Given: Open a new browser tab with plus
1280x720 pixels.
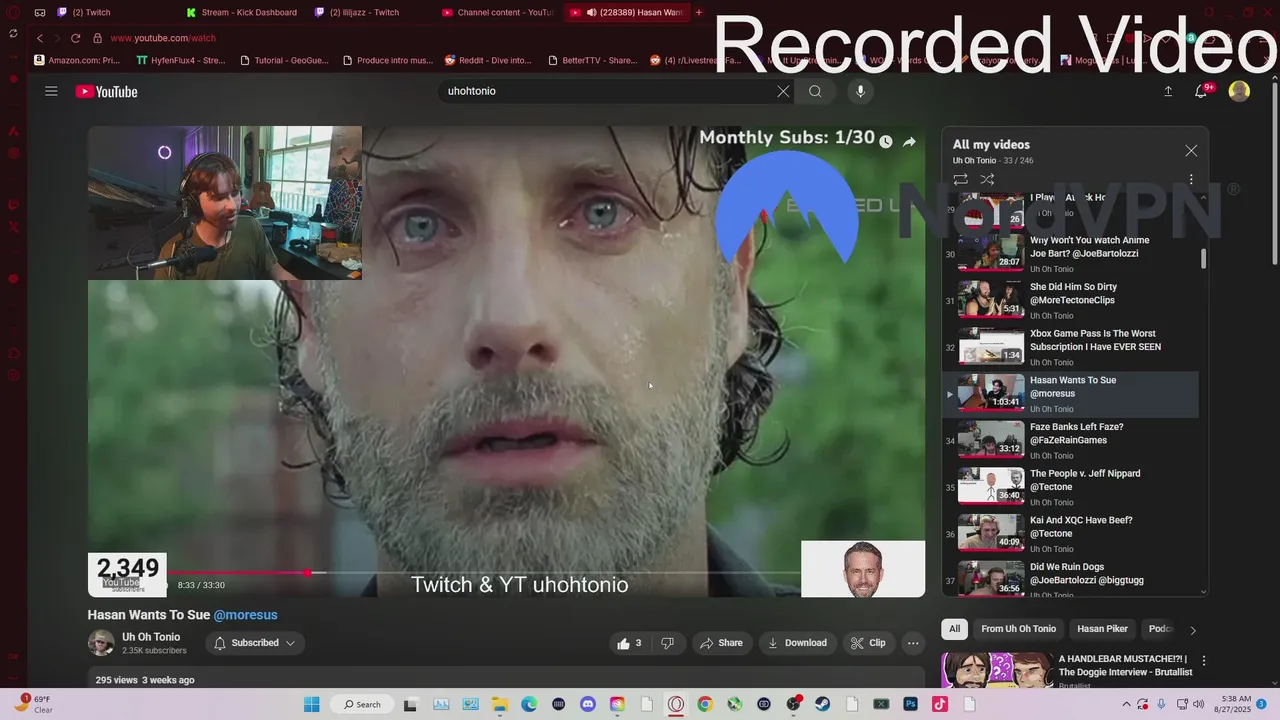Looking at the screenshot, I should 699,12.
